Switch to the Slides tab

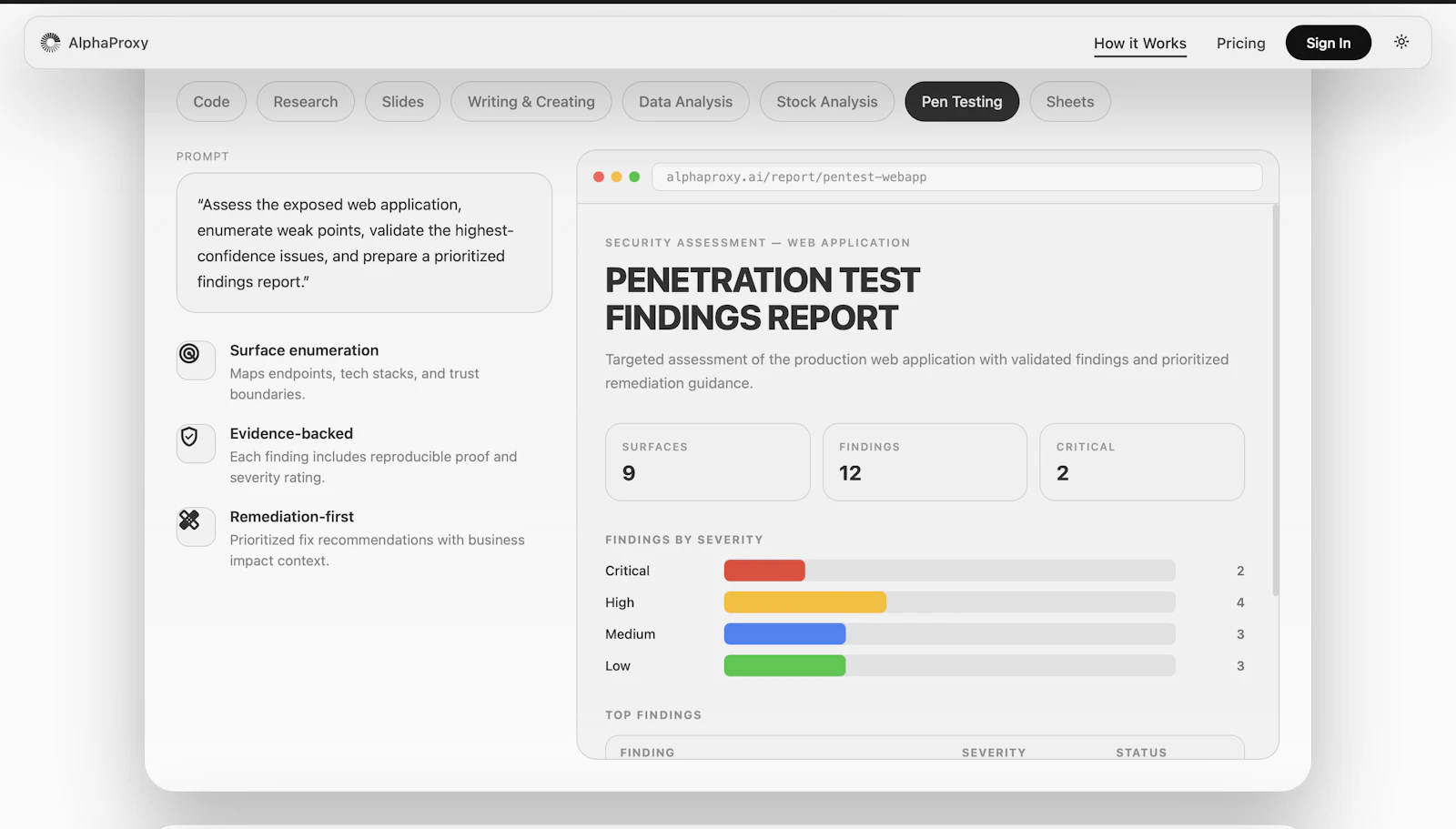tap(403, 102)
